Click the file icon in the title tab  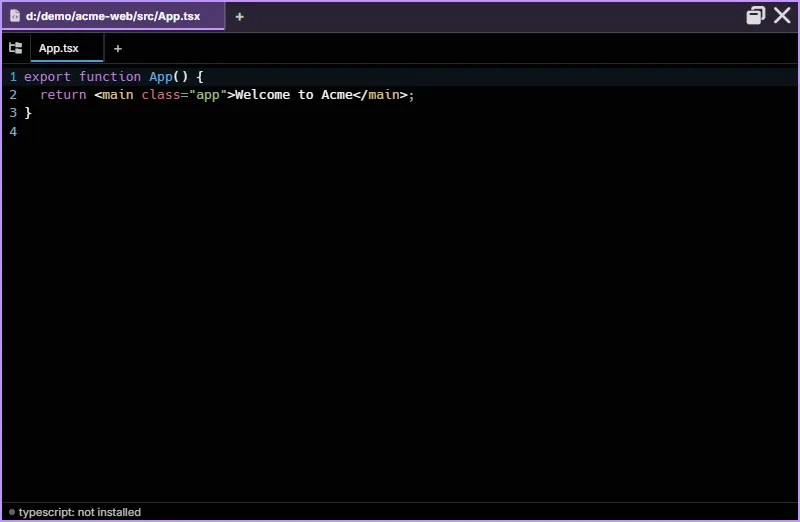15,16
